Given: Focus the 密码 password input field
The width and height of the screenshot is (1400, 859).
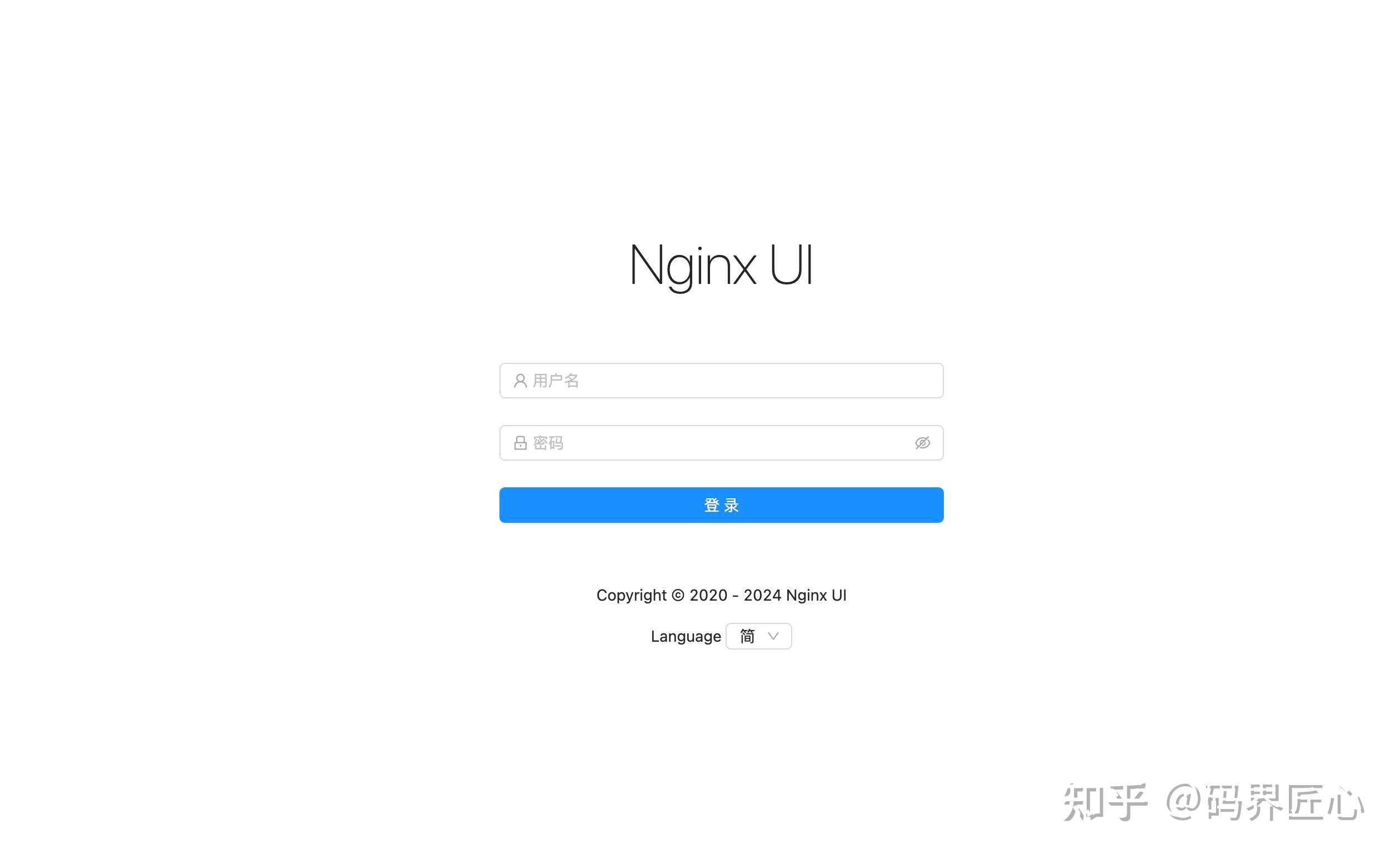Looking at the screenshot, I should click(721, 443).
